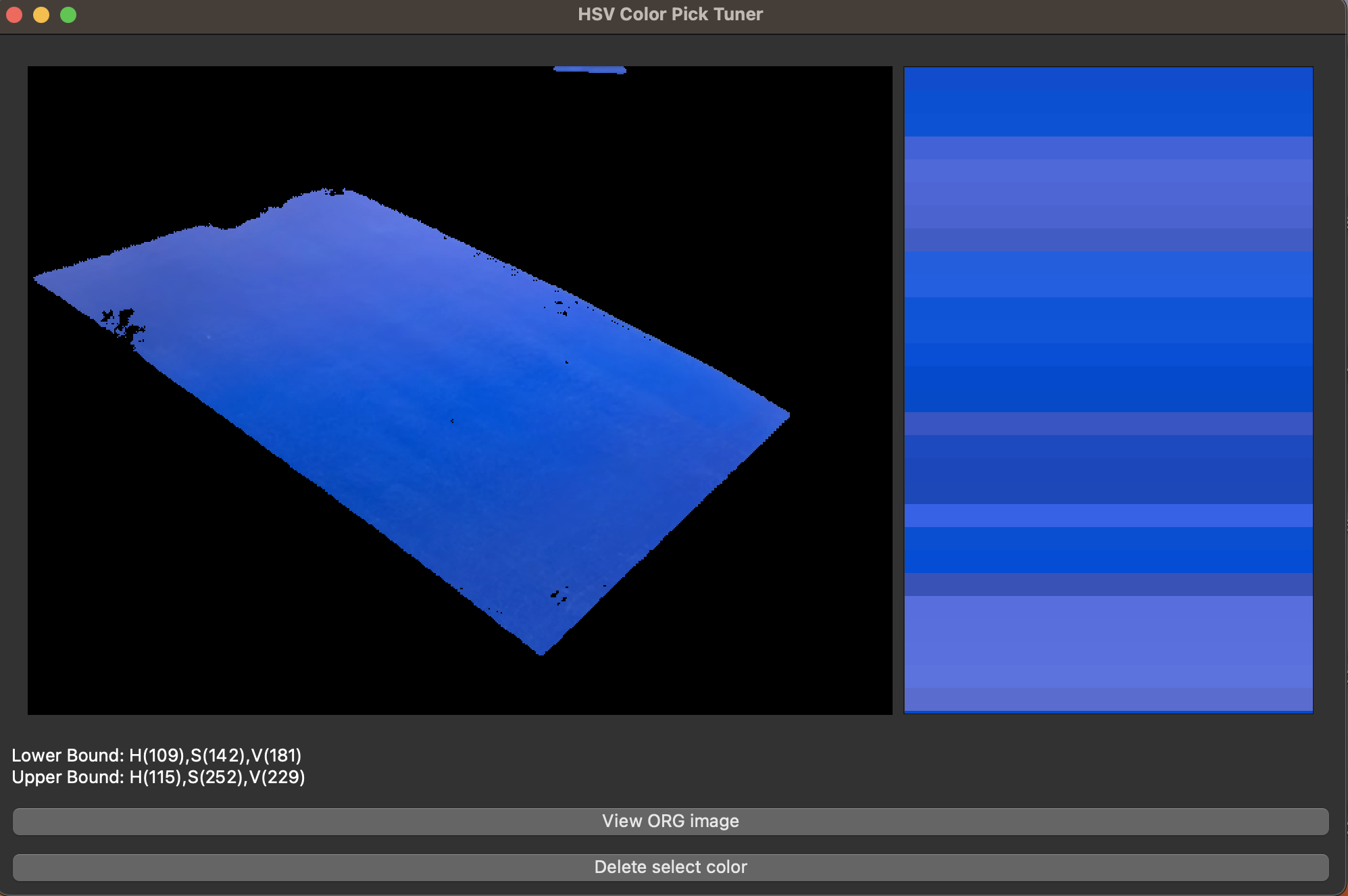
Task: Click the View ORG image button
Action: coord(670,821)
